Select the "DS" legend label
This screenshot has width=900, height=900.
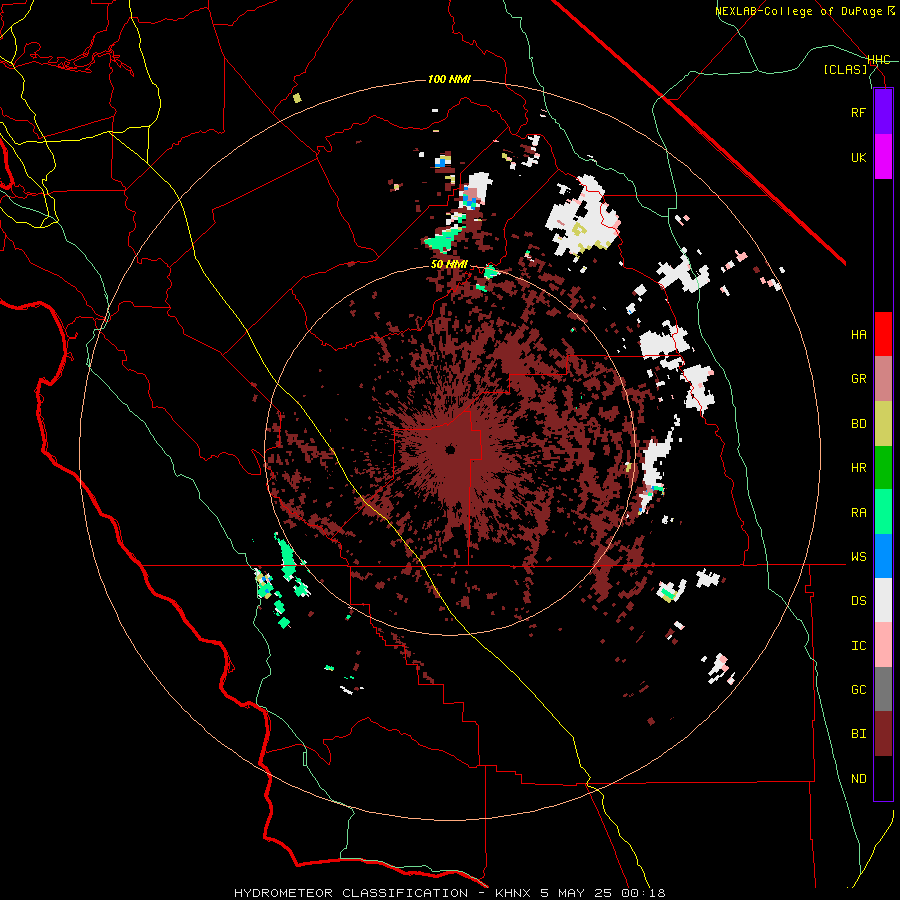[858, 601]
